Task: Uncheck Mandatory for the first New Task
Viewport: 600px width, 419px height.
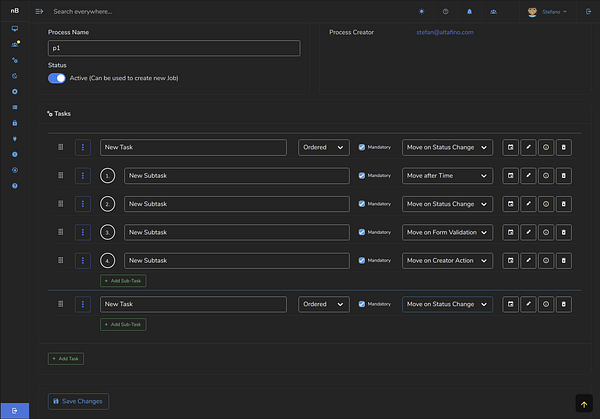Action: (362, 147)
